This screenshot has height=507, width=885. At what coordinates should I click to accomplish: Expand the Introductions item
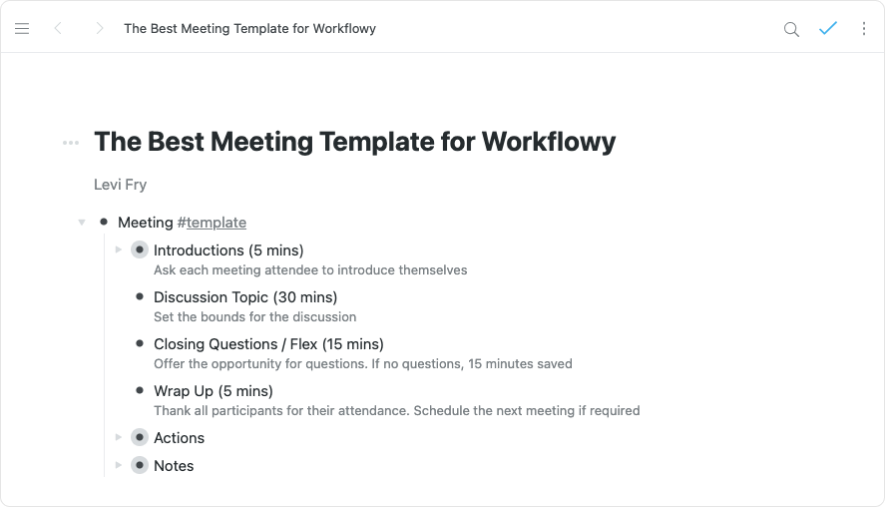[118, 250]
